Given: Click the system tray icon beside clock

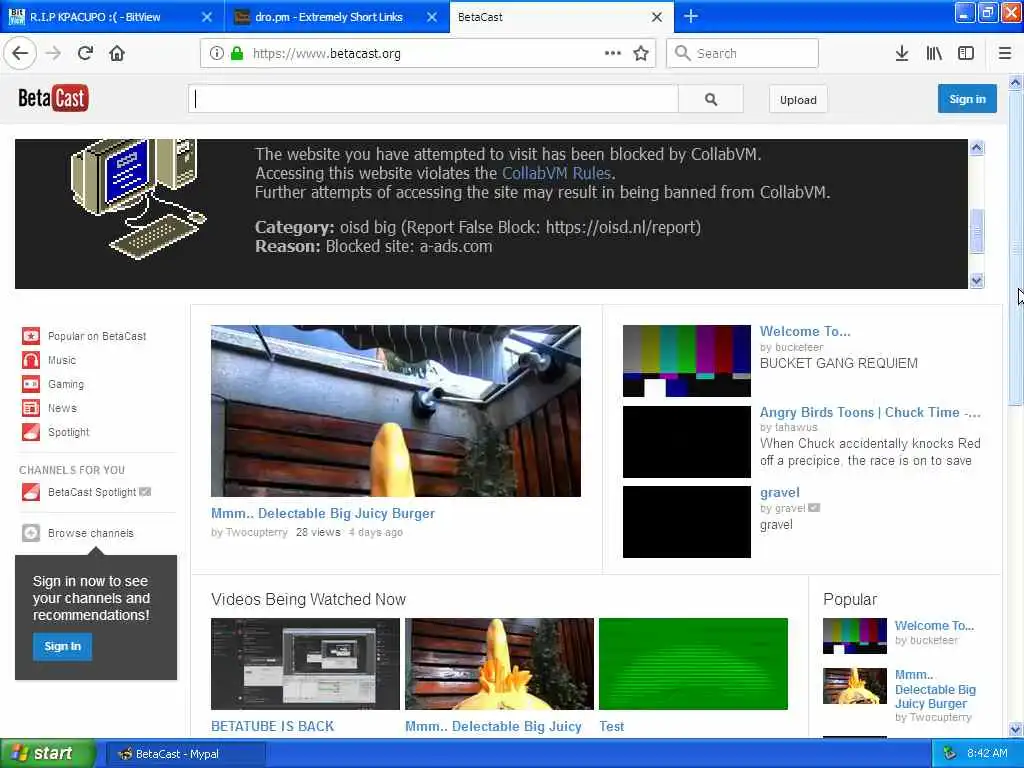Looking at the screenshot, I should (x=950, y=754).
